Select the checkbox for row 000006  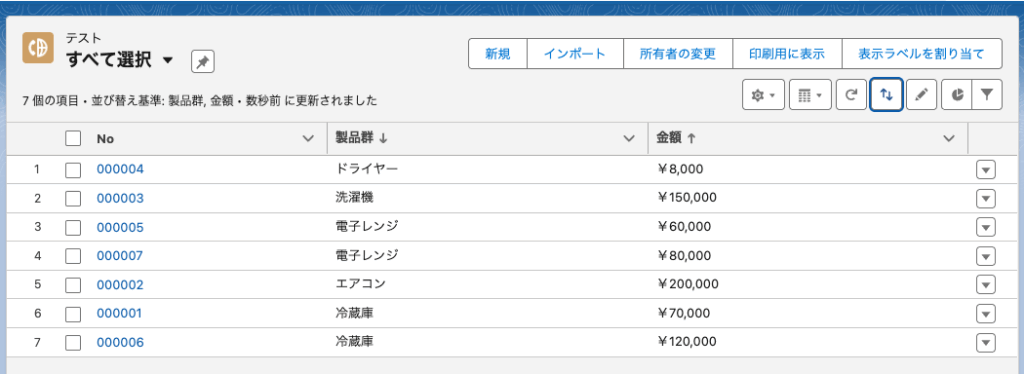pyautogui.click(x=73, y=342)
